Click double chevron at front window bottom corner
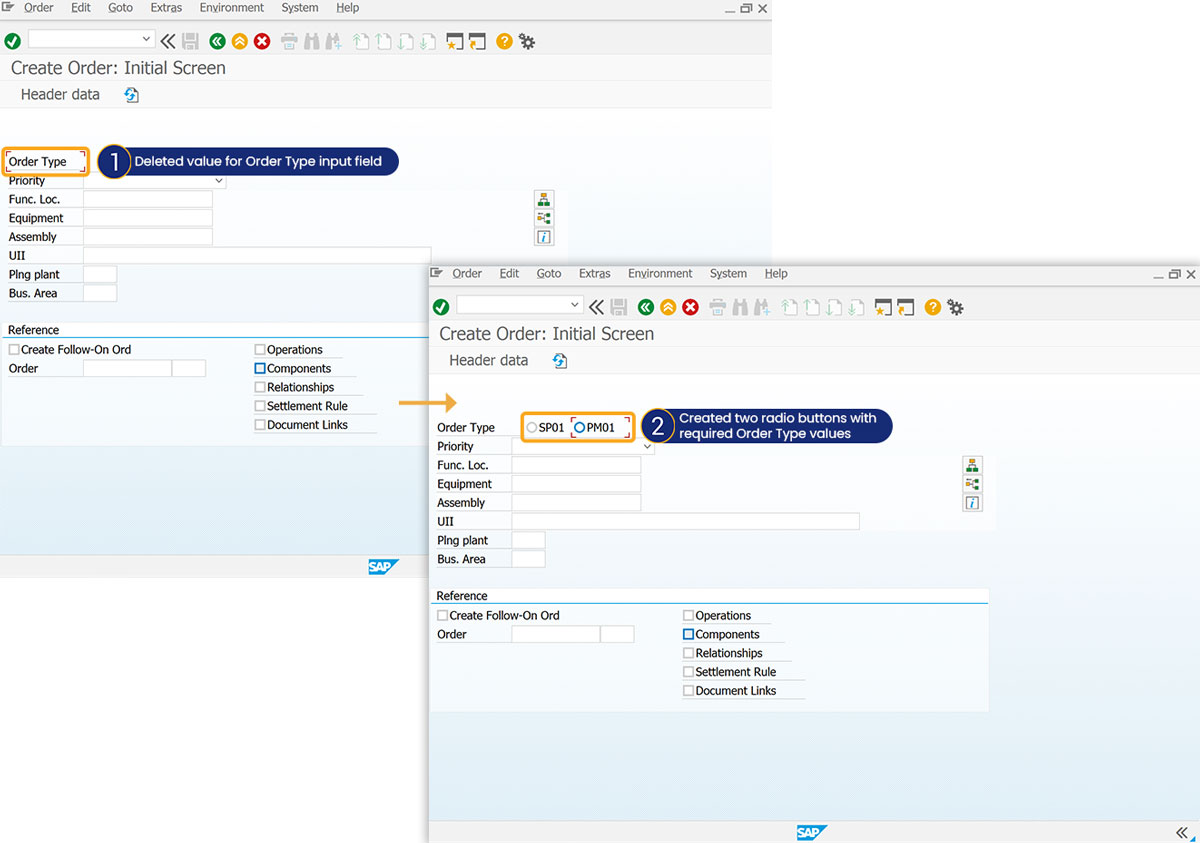This screenshot has height=843, width=1200. pos(1181,833)
